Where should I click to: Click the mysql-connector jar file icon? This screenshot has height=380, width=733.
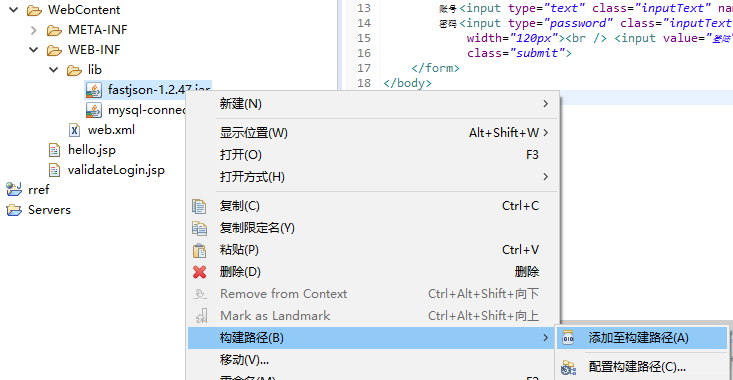tap(93, 110)
